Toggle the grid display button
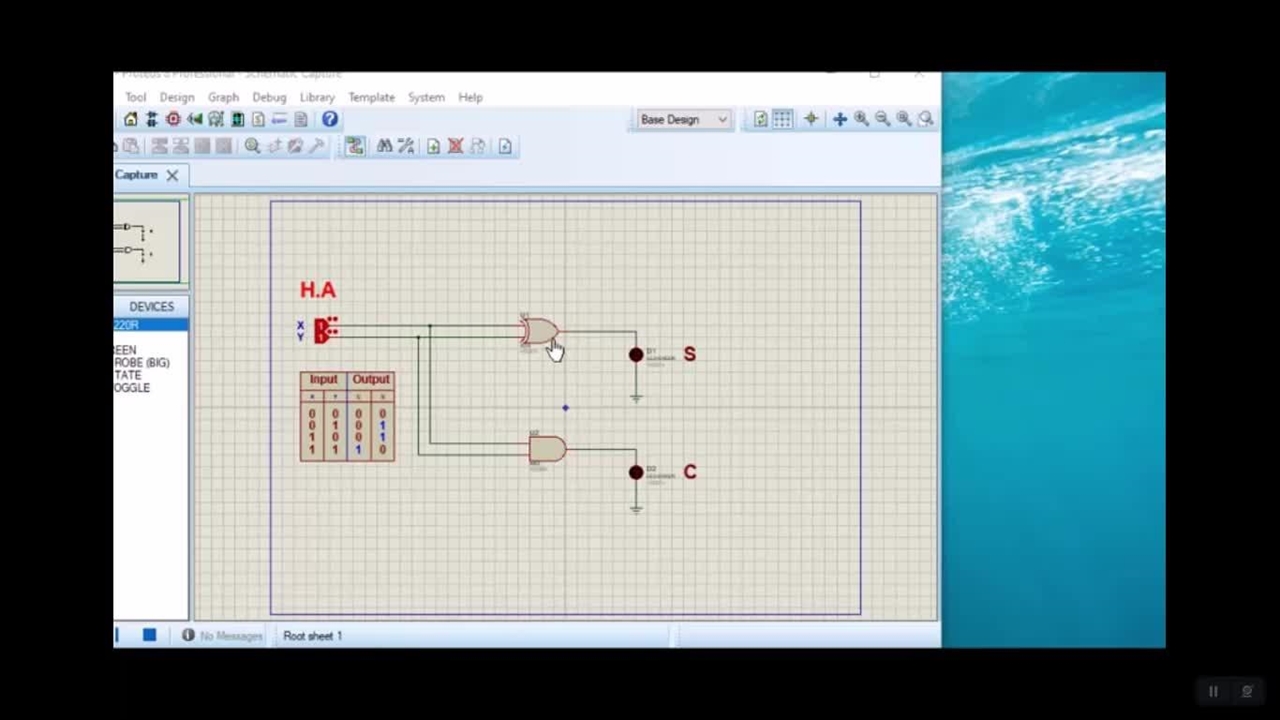Screen dimensions: 1280x720 point(782,119)
